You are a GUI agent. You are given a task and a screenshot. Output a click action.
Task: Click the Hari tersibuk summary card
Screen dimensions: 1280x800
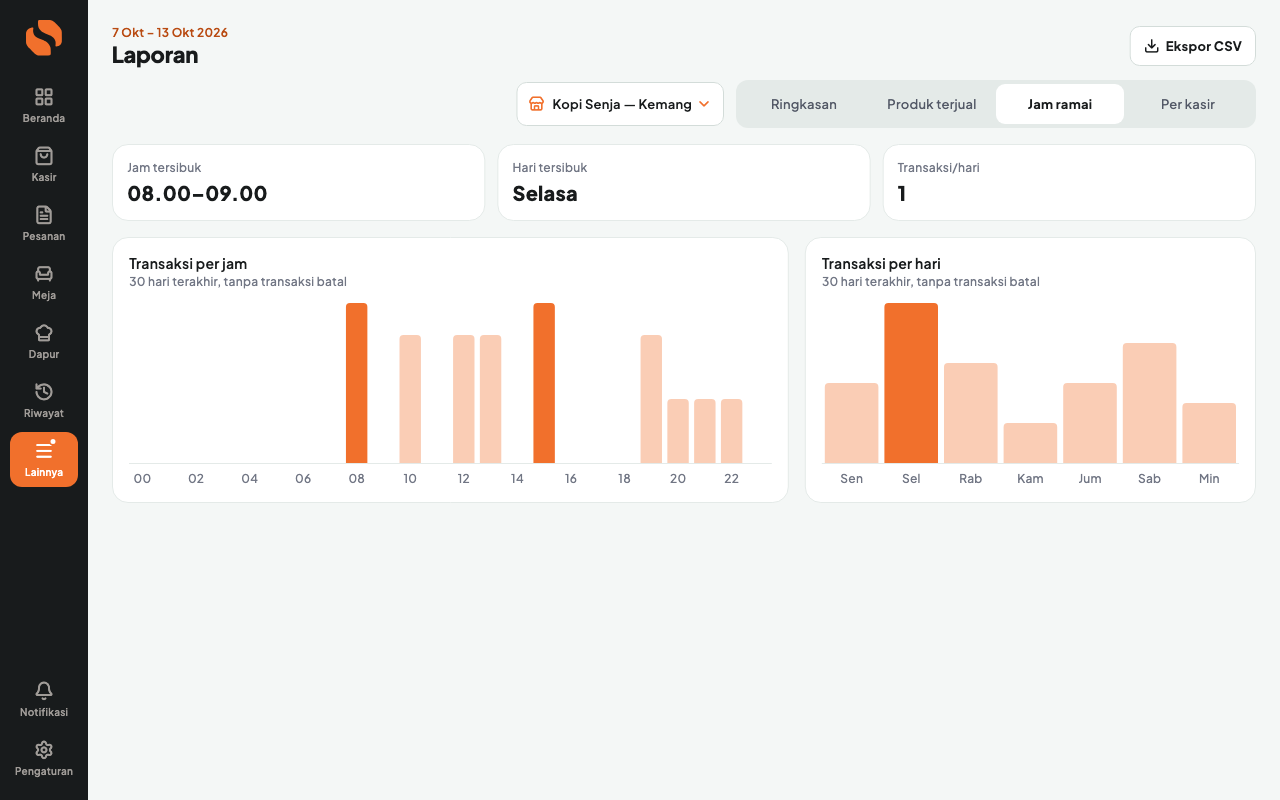[x=684, y=182]
